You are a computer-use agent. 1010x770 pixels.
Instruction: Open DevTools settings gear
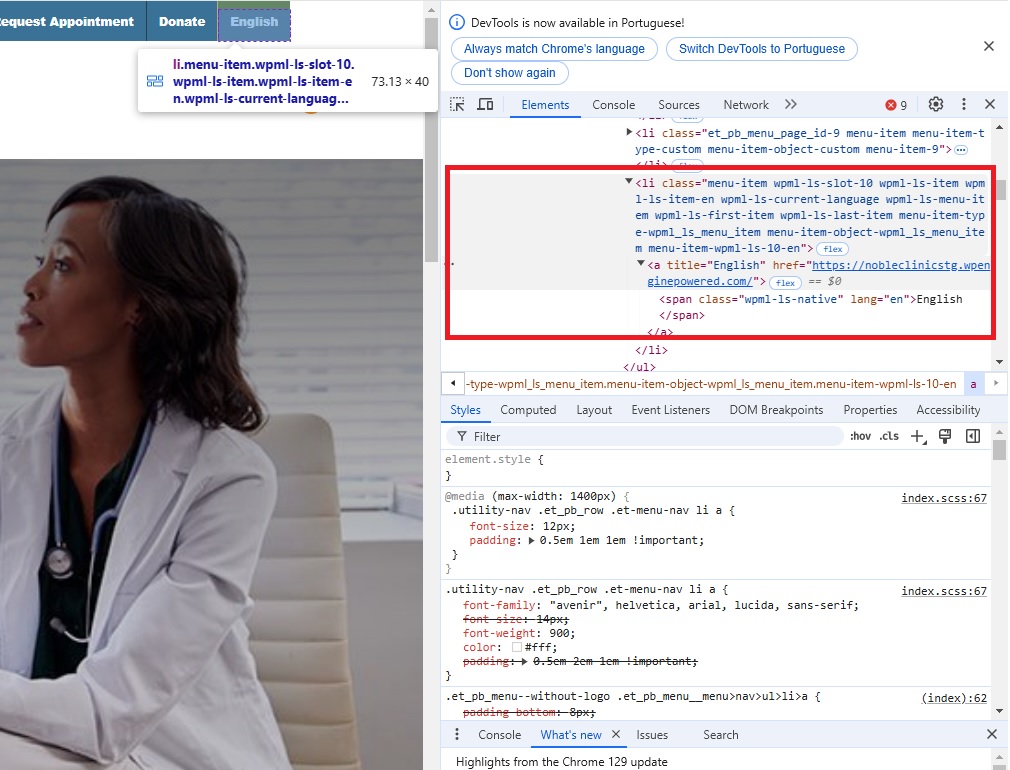(935, 104)
